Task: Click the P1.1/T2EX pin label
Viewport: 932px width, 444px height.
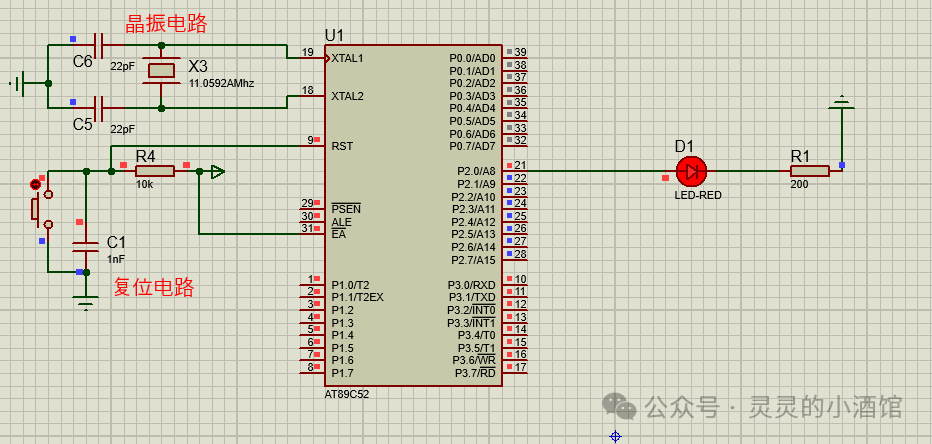Action: 357,297
